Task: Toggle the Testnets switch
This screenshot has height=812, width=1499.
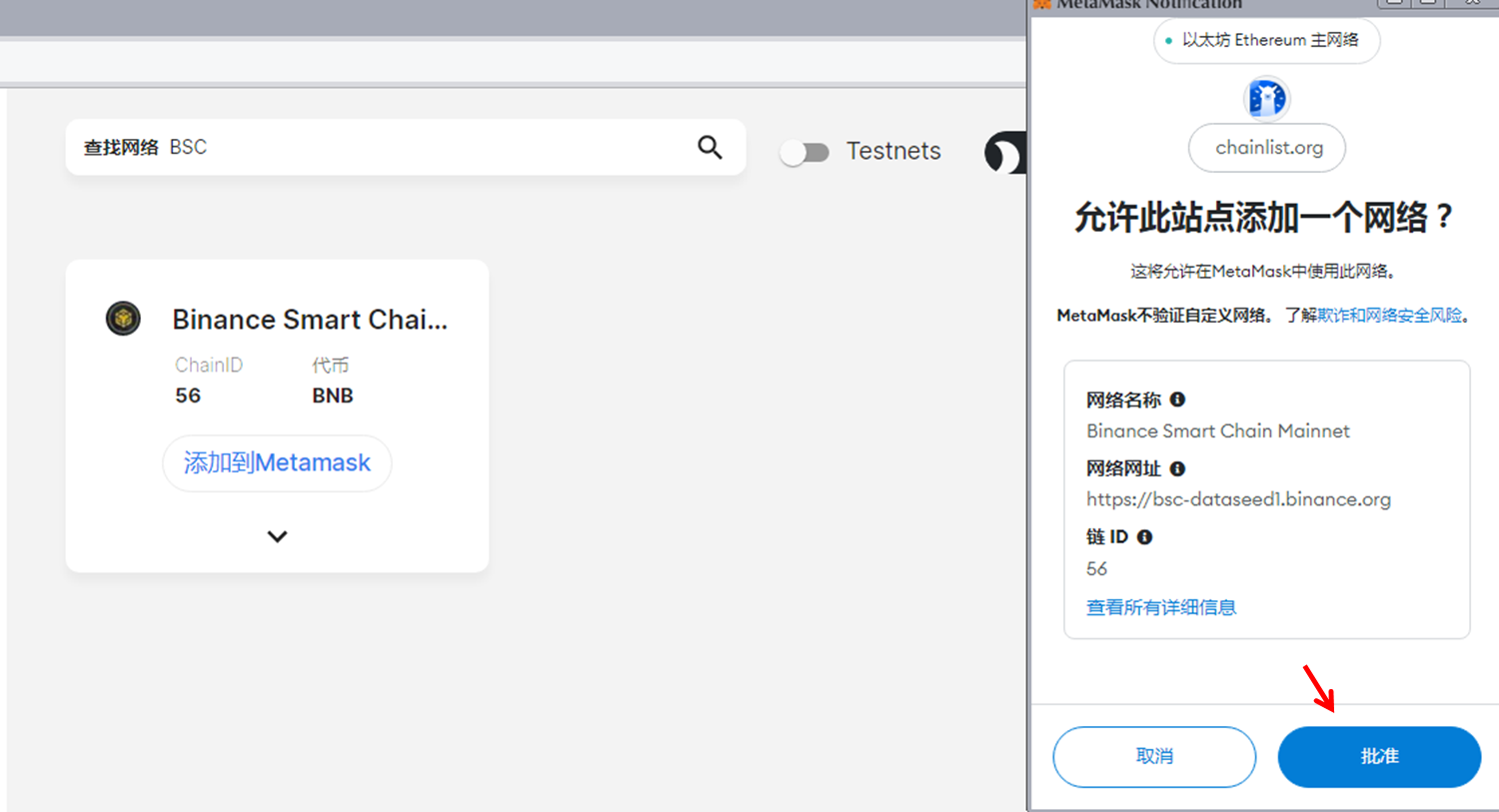Action: [x=805, y=152]
